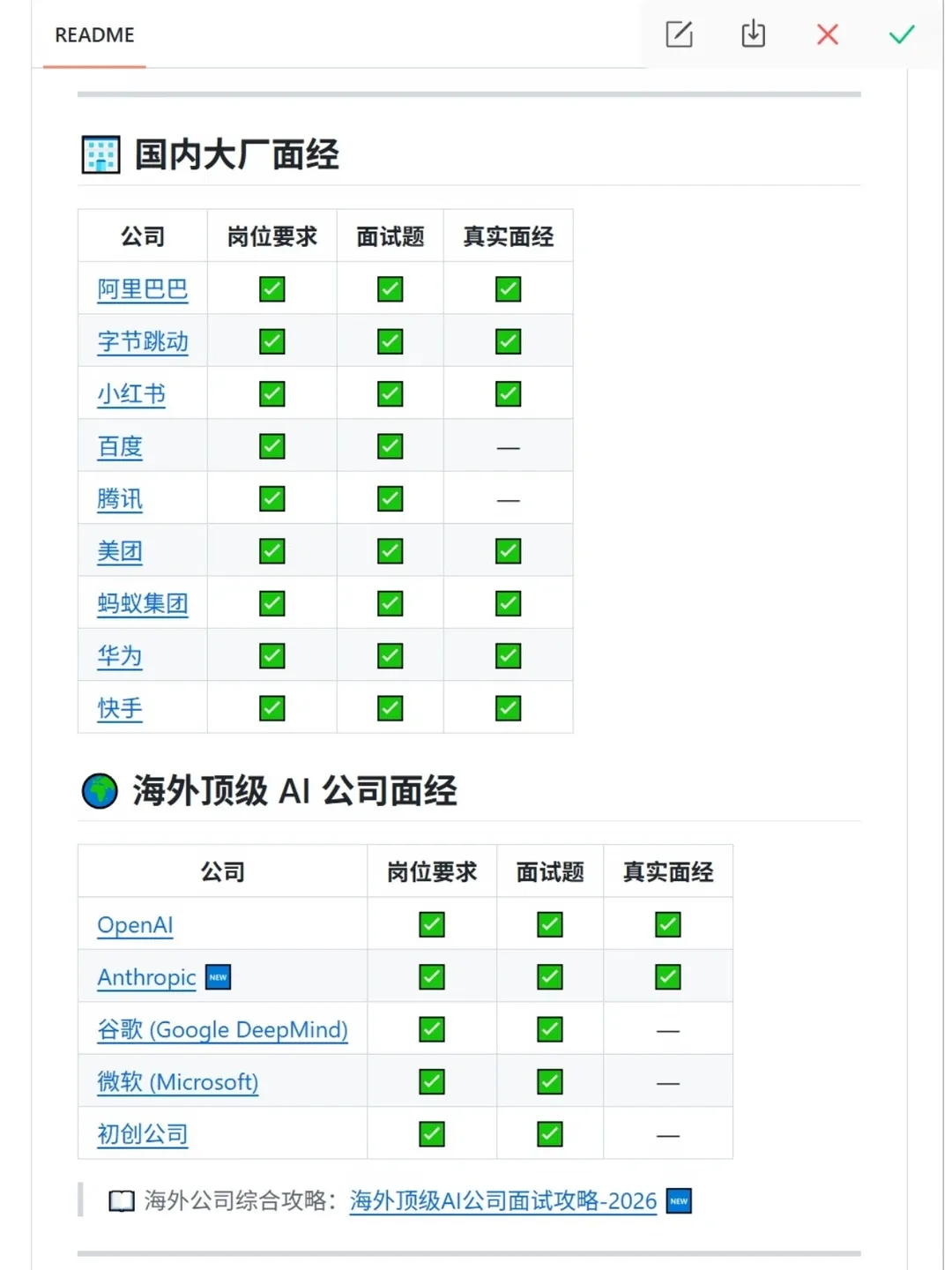Click the dash in 百度 row 真实面经
This screenshot has width=952, height=1270.
[509, 448]
